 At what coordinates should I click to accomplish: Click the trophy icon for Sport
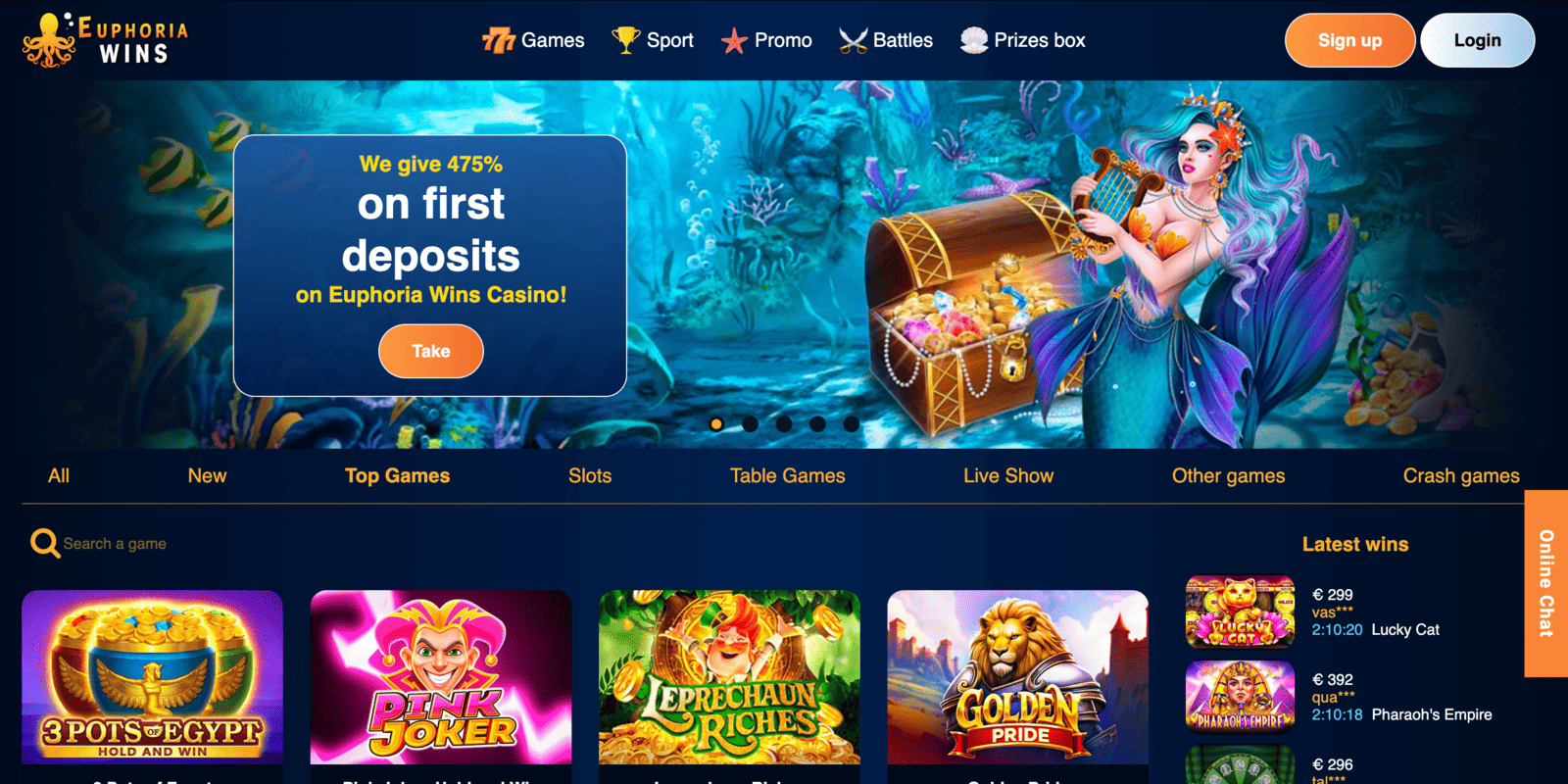coord(625,40)
